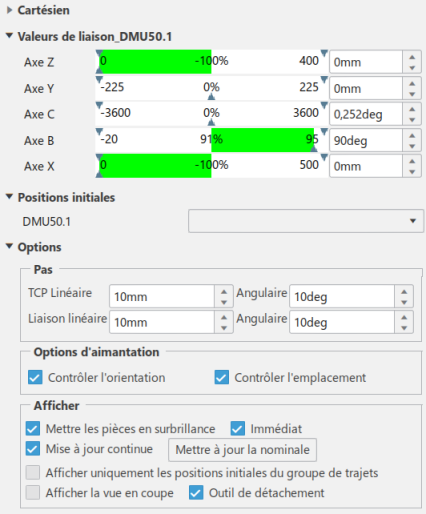Collapse Valeurs de liaison_DMU50.1 section
The height and width of the screenshot is (514, 426).
pyautogui.click(x=9, y=36)
